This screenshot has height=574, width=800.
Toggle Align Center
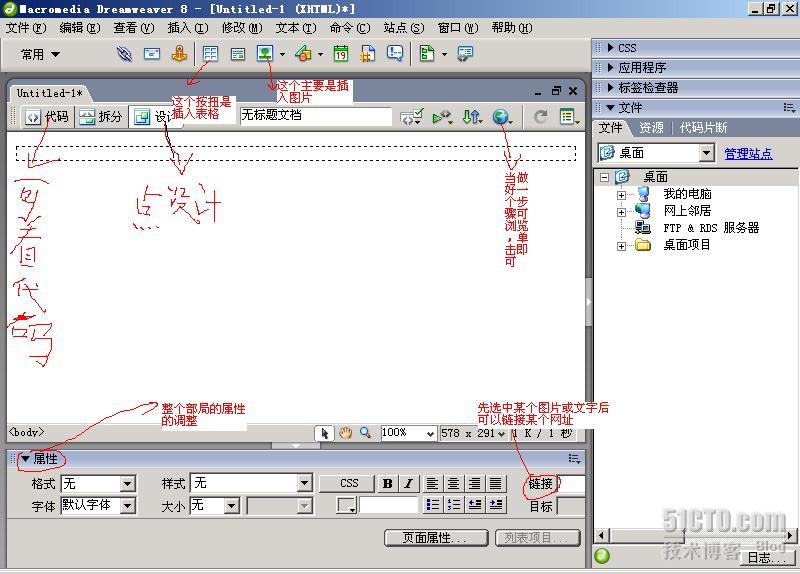coord(453,484)
